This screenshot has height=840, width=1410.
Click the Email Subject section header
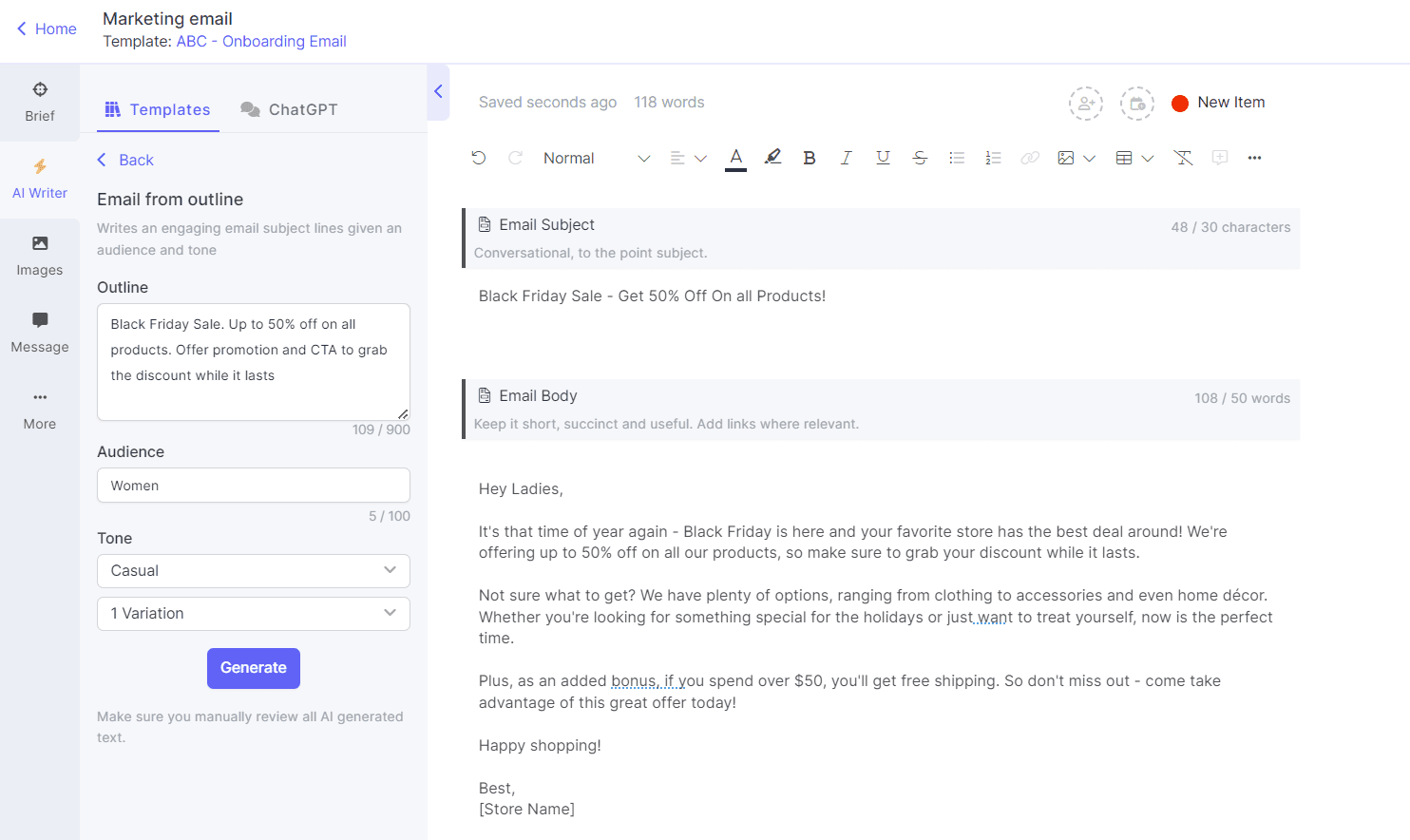point(881,239)
